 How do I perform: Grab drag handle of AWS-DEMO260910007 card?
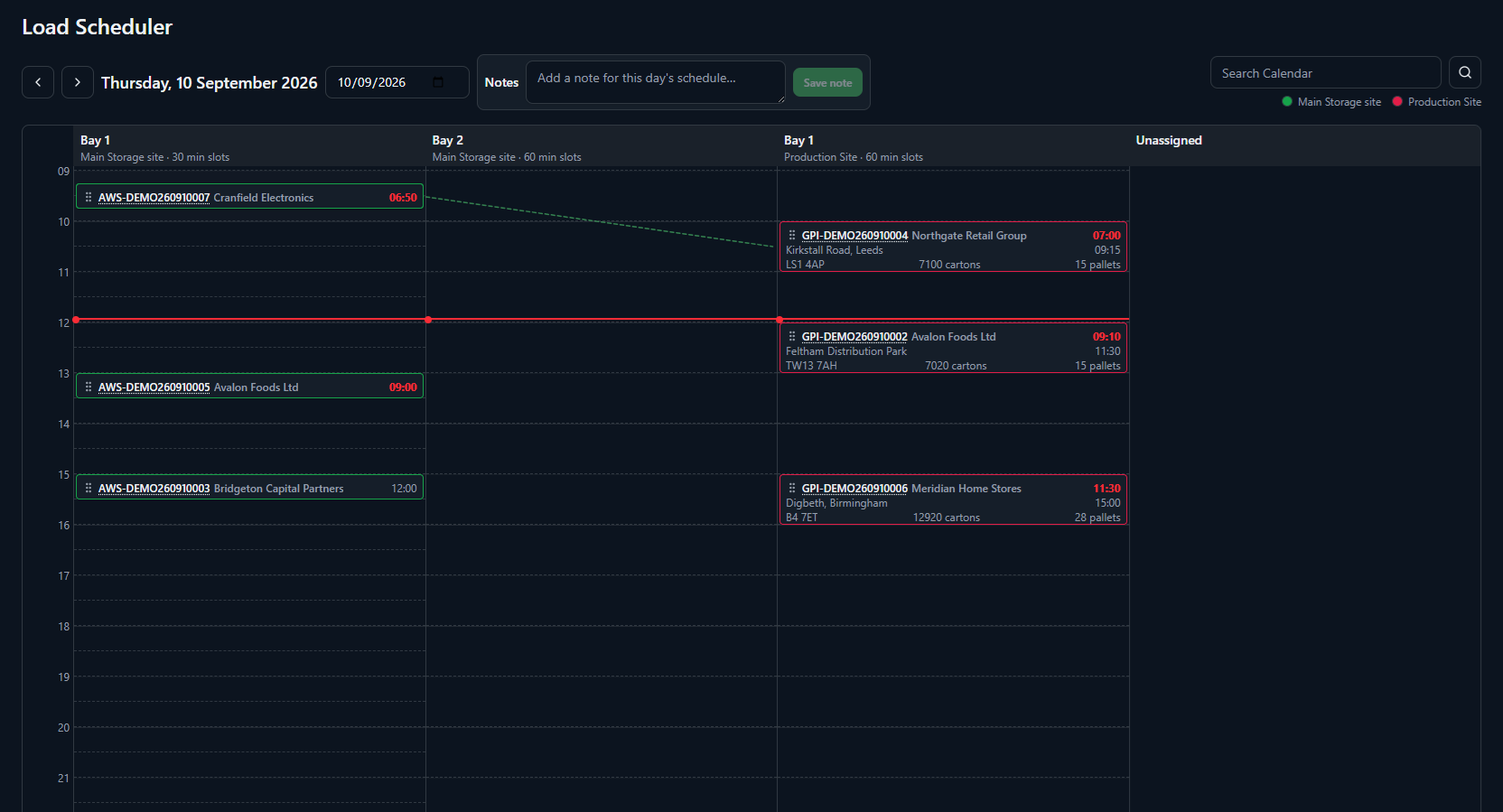(88, 197)
